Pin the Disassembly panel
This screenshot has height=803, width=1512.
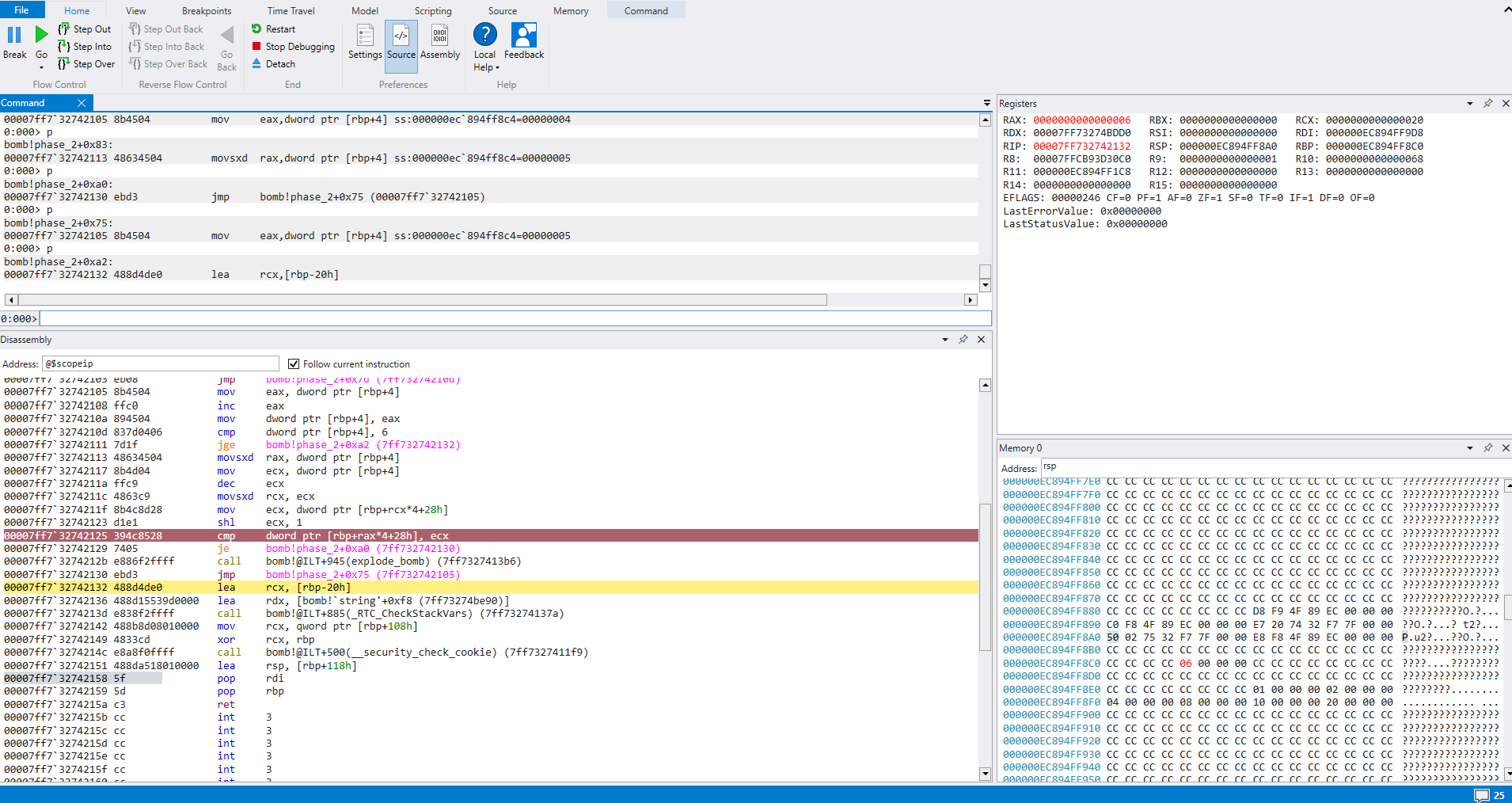point(963,340)
